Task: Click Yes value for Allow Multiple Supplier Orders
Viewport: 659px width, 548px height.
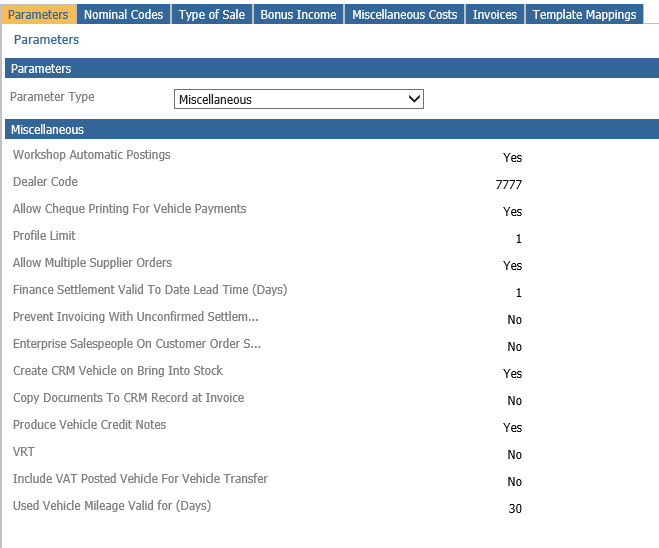Action: tap(512, 266)
